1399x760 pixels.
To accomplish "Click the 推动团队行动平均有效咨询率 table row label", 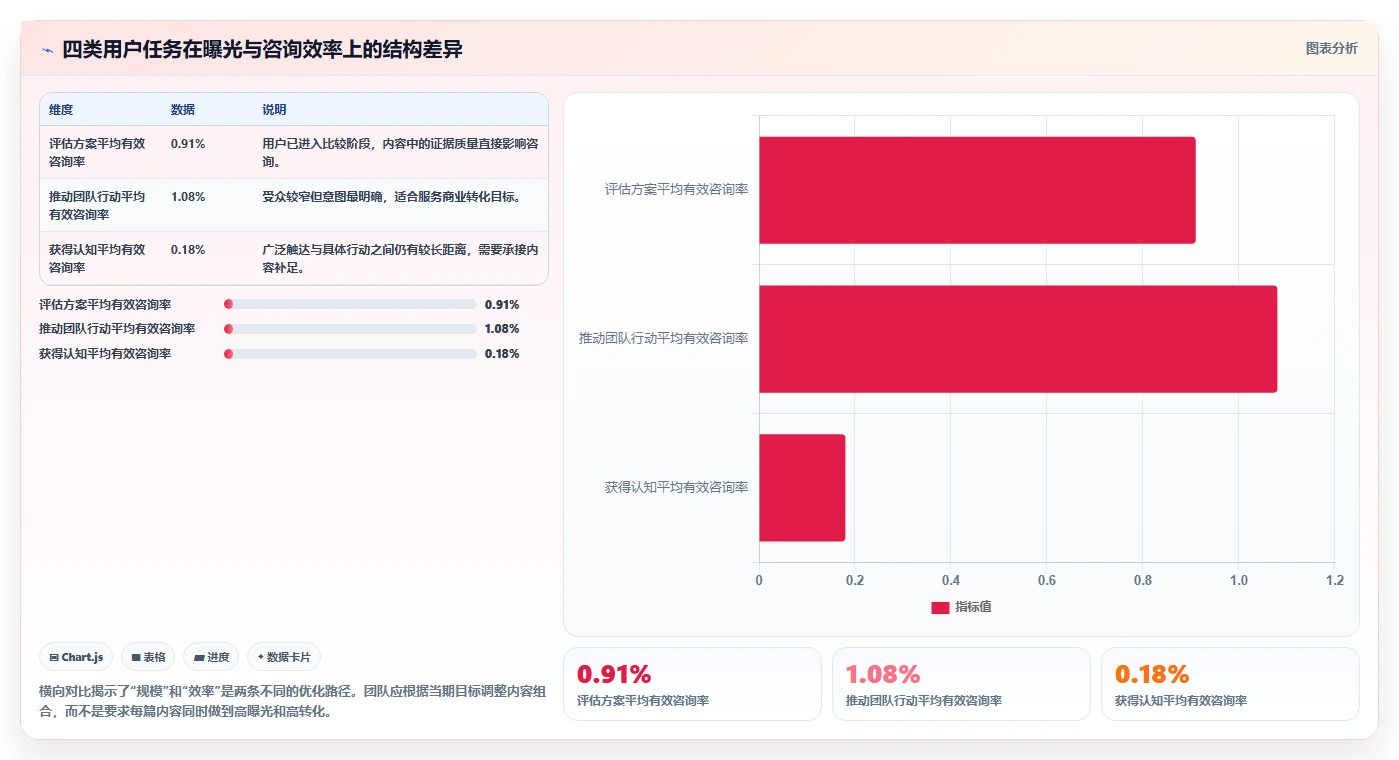I will coord(97,205).
